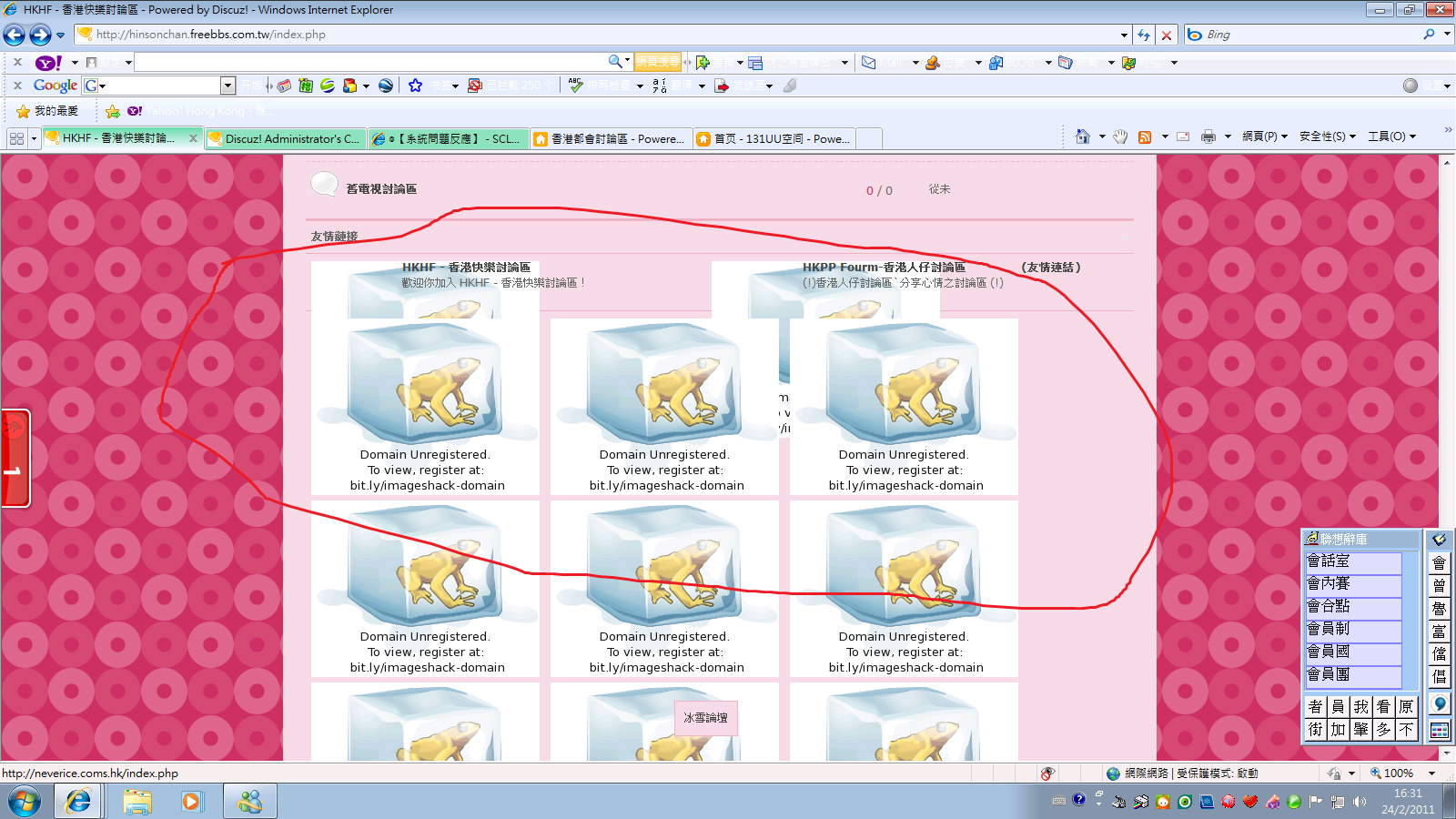Screen dimensions: 1456x819
Task: Switch to the Discuz! Administrator's tab
Action: point(285,138)
